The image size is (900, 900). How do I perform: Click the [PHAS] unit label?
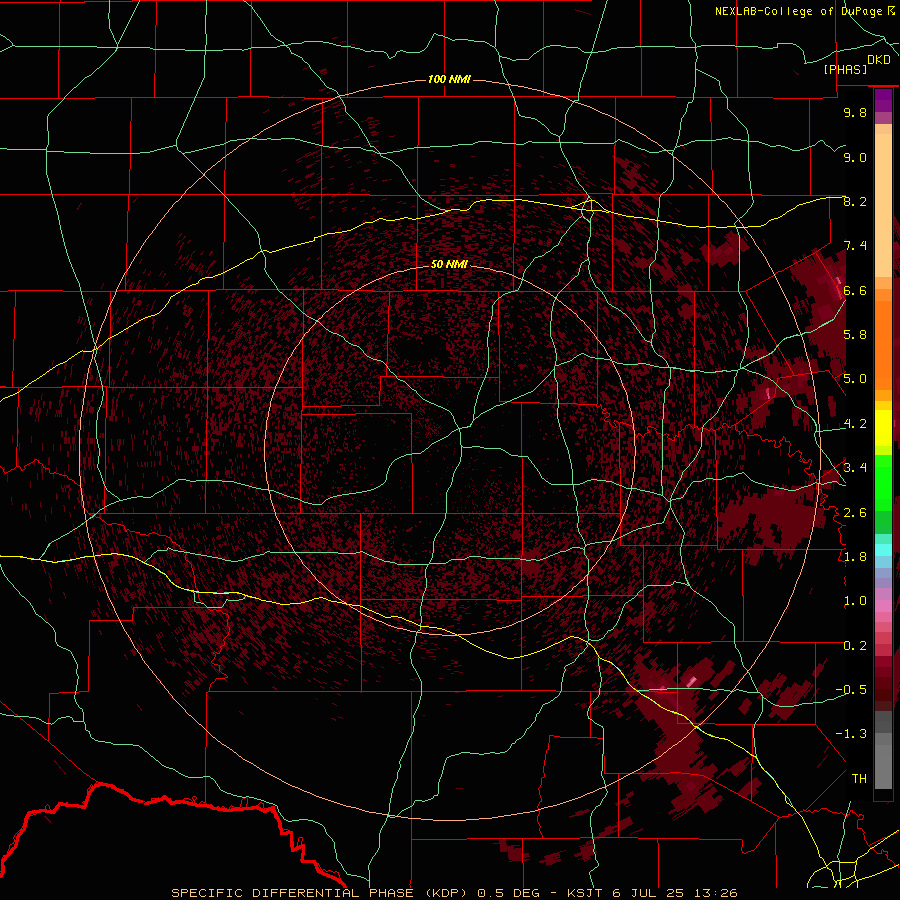pos(845,70)
